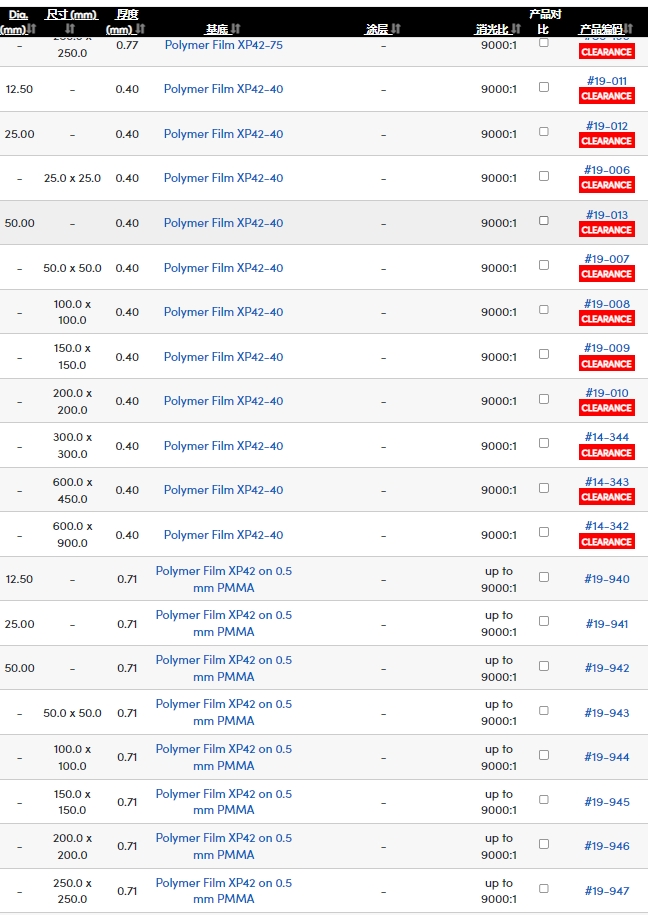Sort by 厚度 (mm) column arrows
648x915 pixels.
click(x=140, y=29)
